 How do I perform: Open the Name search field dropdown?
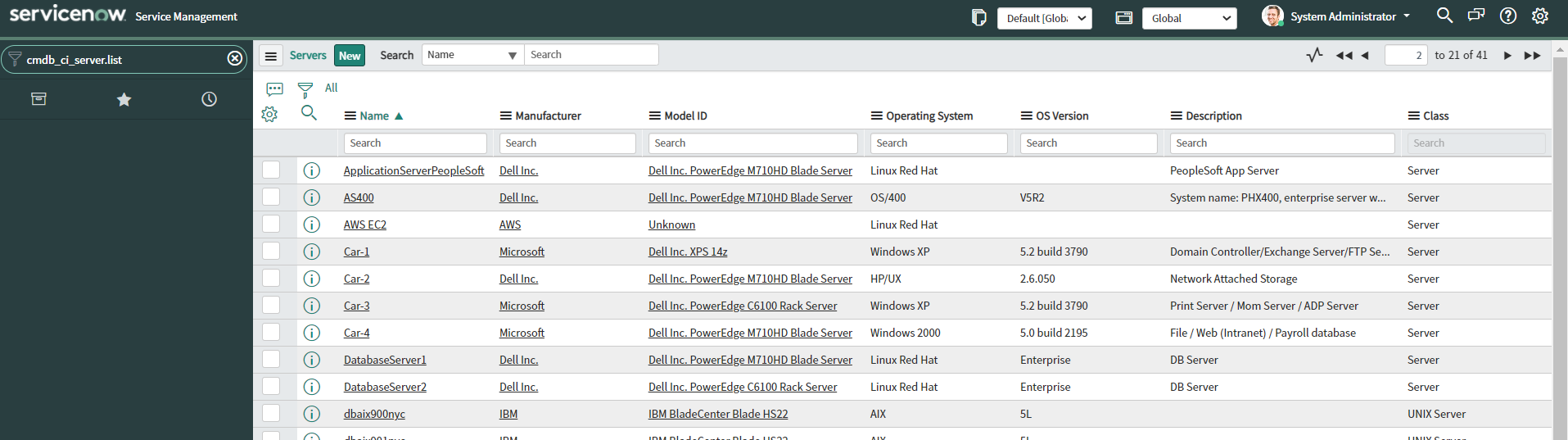(x=472, y=55)
